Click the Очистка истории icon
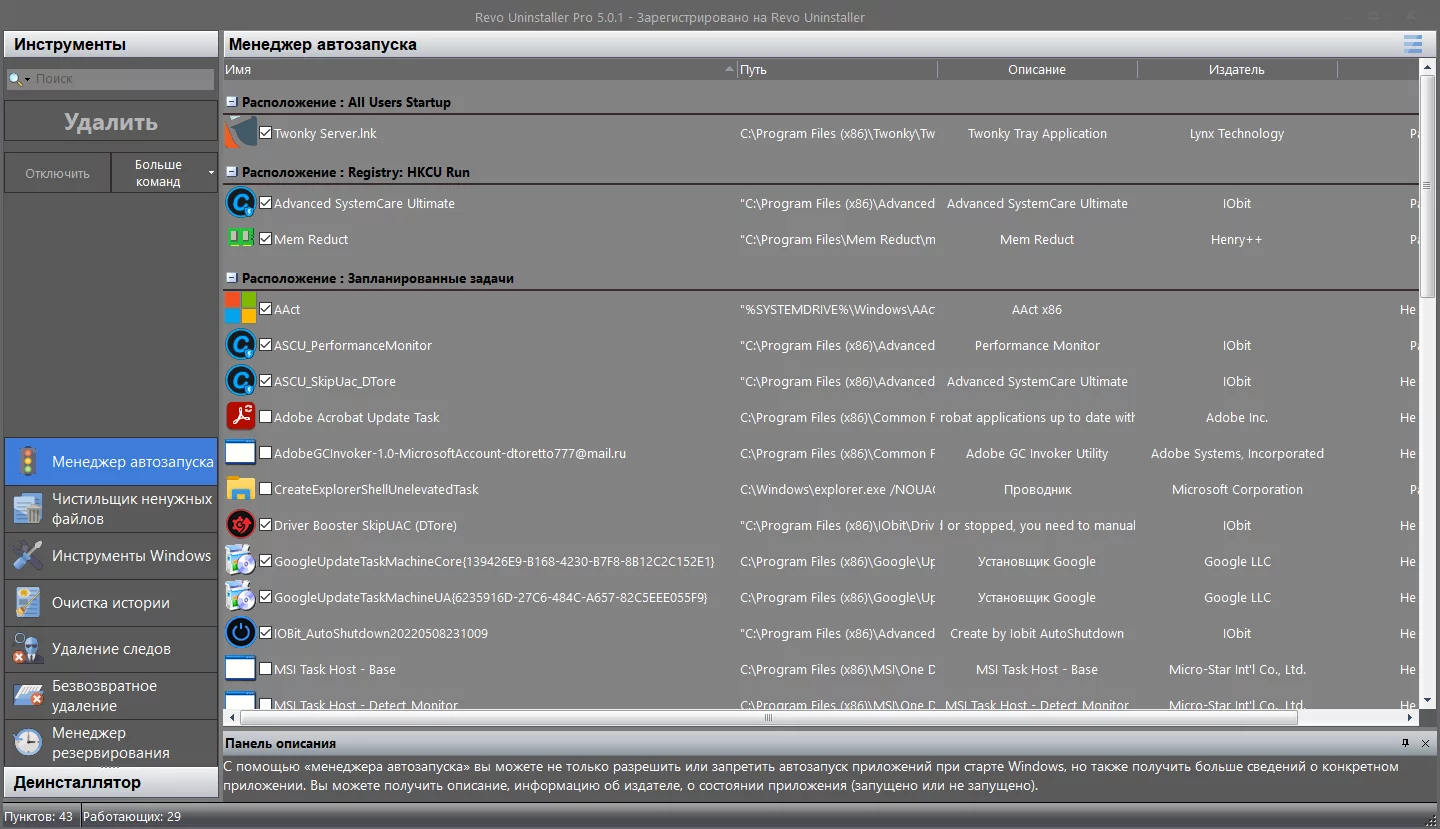The height and width of the screenshot is (829, 1440). point(27,602)
